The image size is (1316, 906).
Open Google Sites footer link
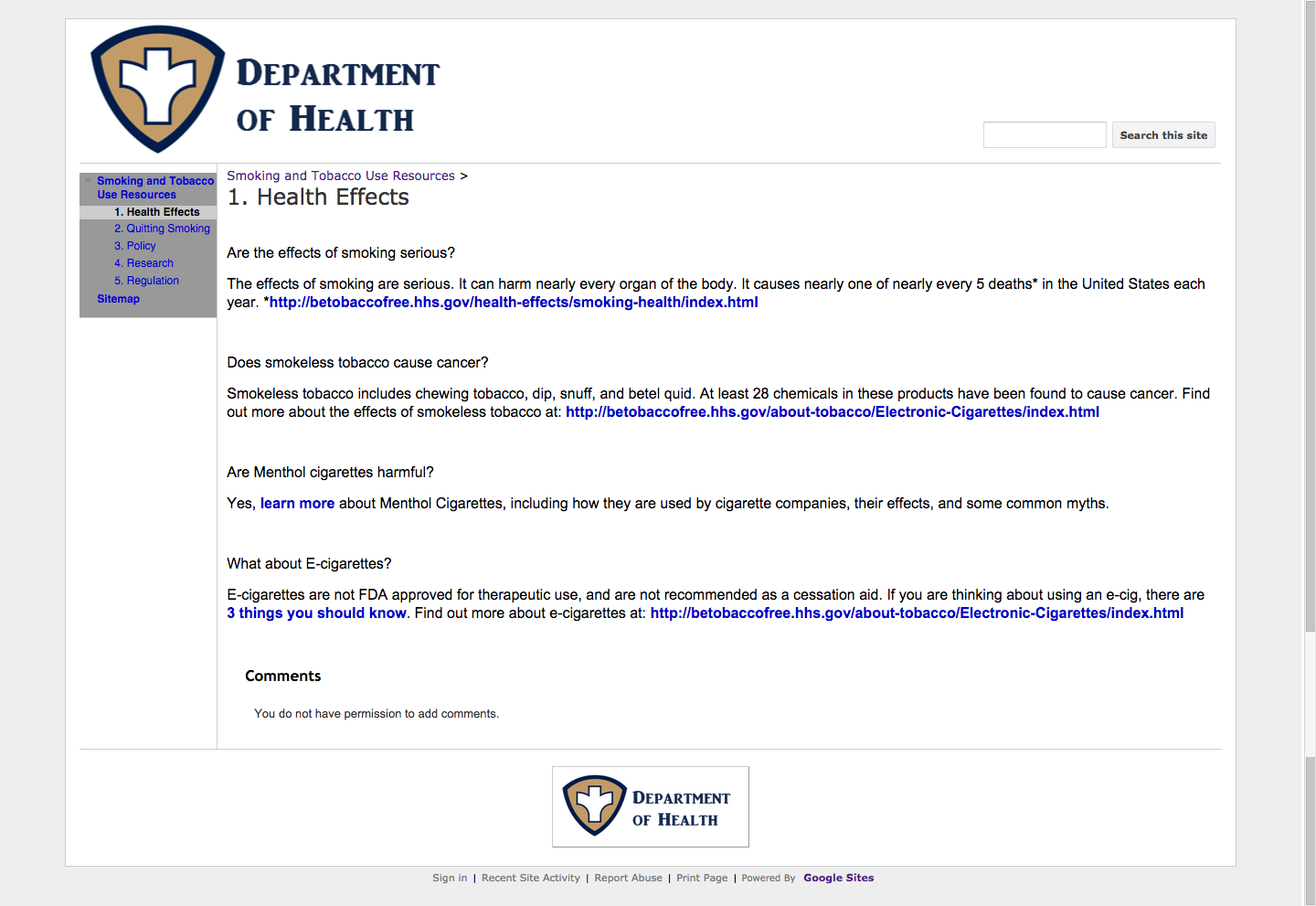(839, 878)
